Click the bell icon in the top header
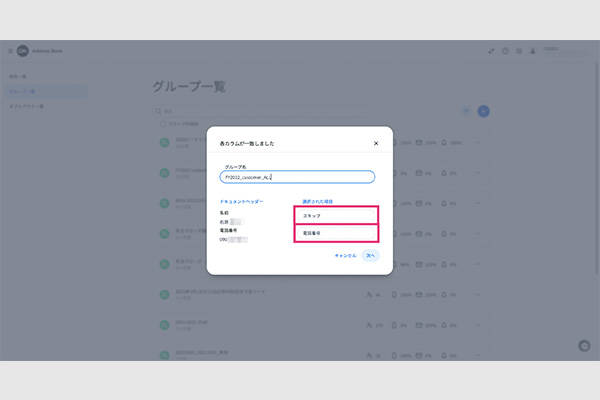The width and height of the screenshot is (600, 400). pyautogui.click(x=532, y=51)
